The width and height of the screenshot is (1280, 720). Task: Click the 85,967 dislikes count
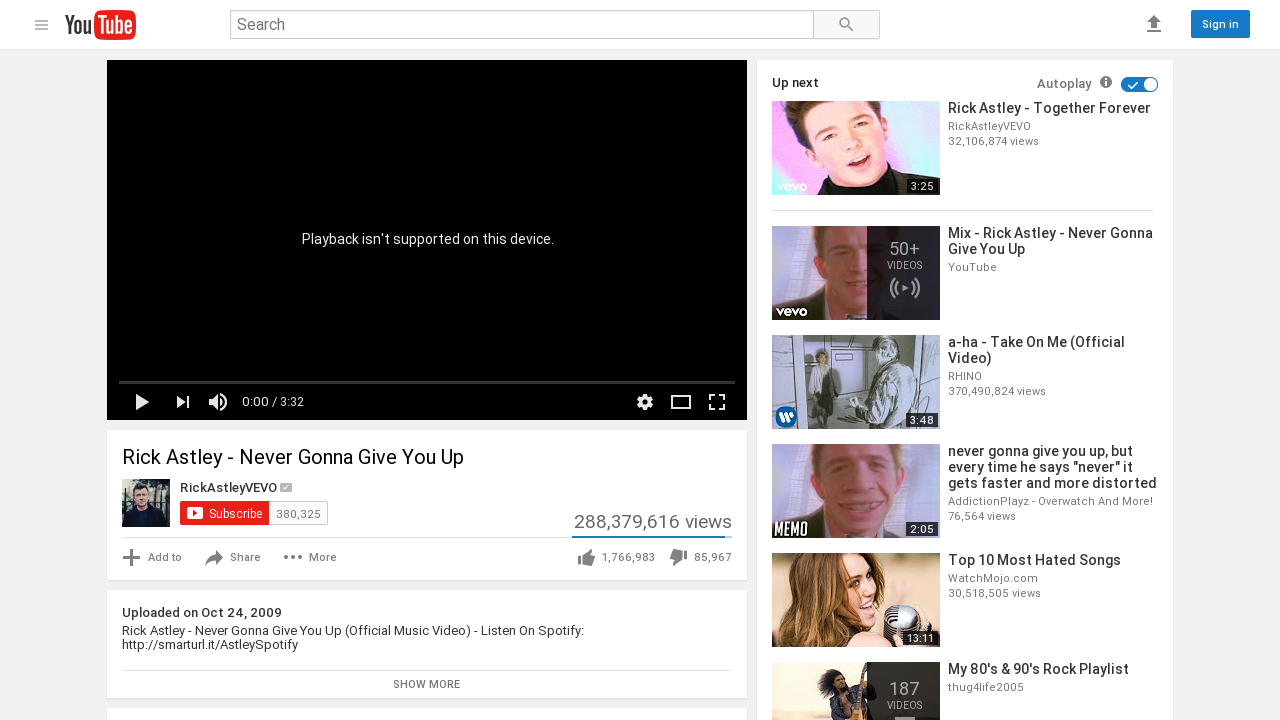click(713, 558)
